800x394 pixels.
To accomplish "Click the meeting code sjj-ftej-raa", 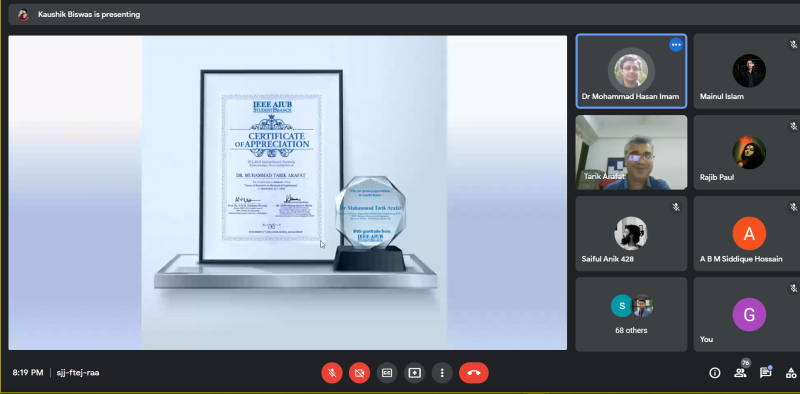I will [79, 373].
